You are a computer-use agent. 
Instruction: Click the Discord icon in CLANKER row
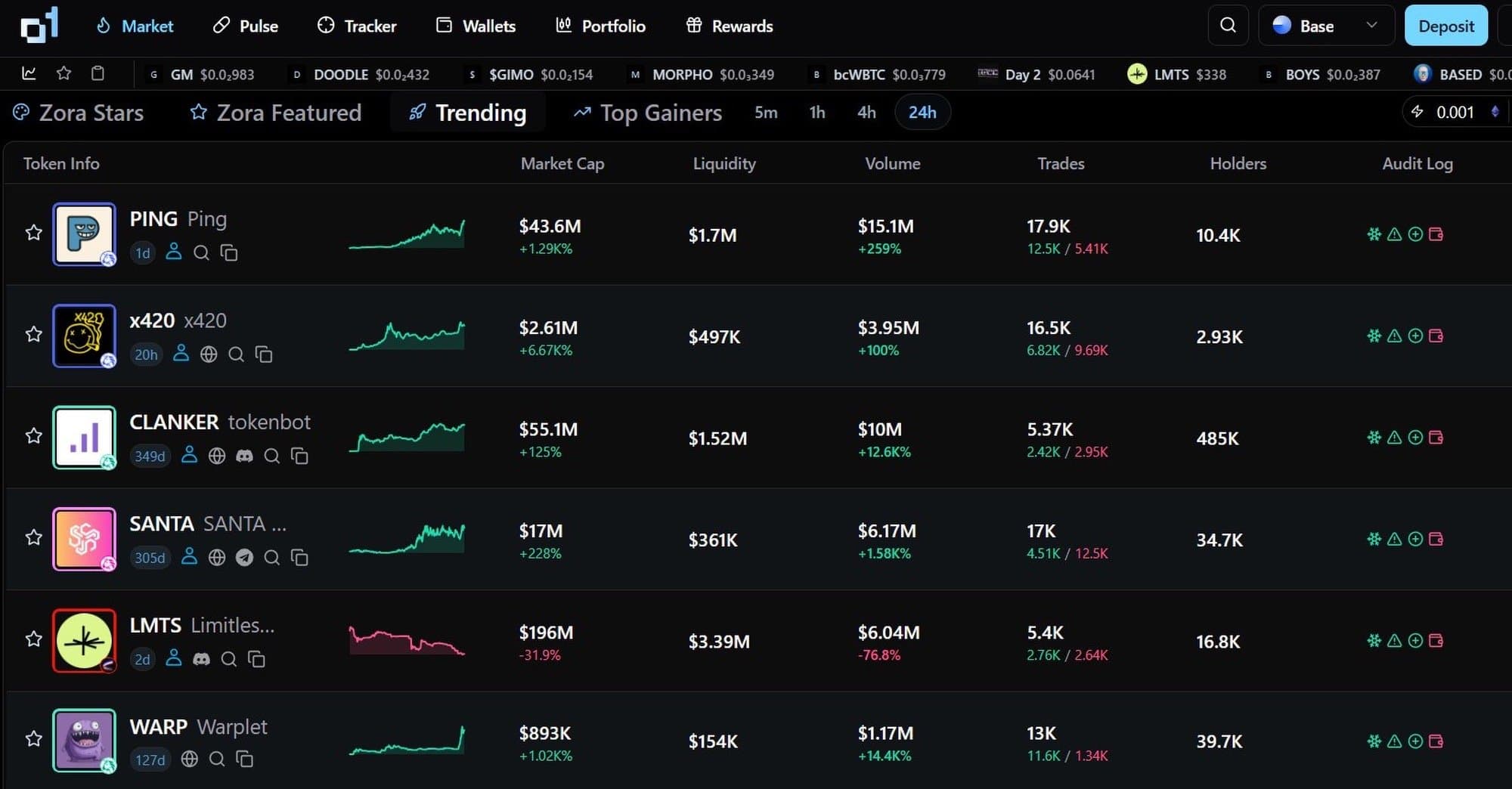(x=244, y=456)
